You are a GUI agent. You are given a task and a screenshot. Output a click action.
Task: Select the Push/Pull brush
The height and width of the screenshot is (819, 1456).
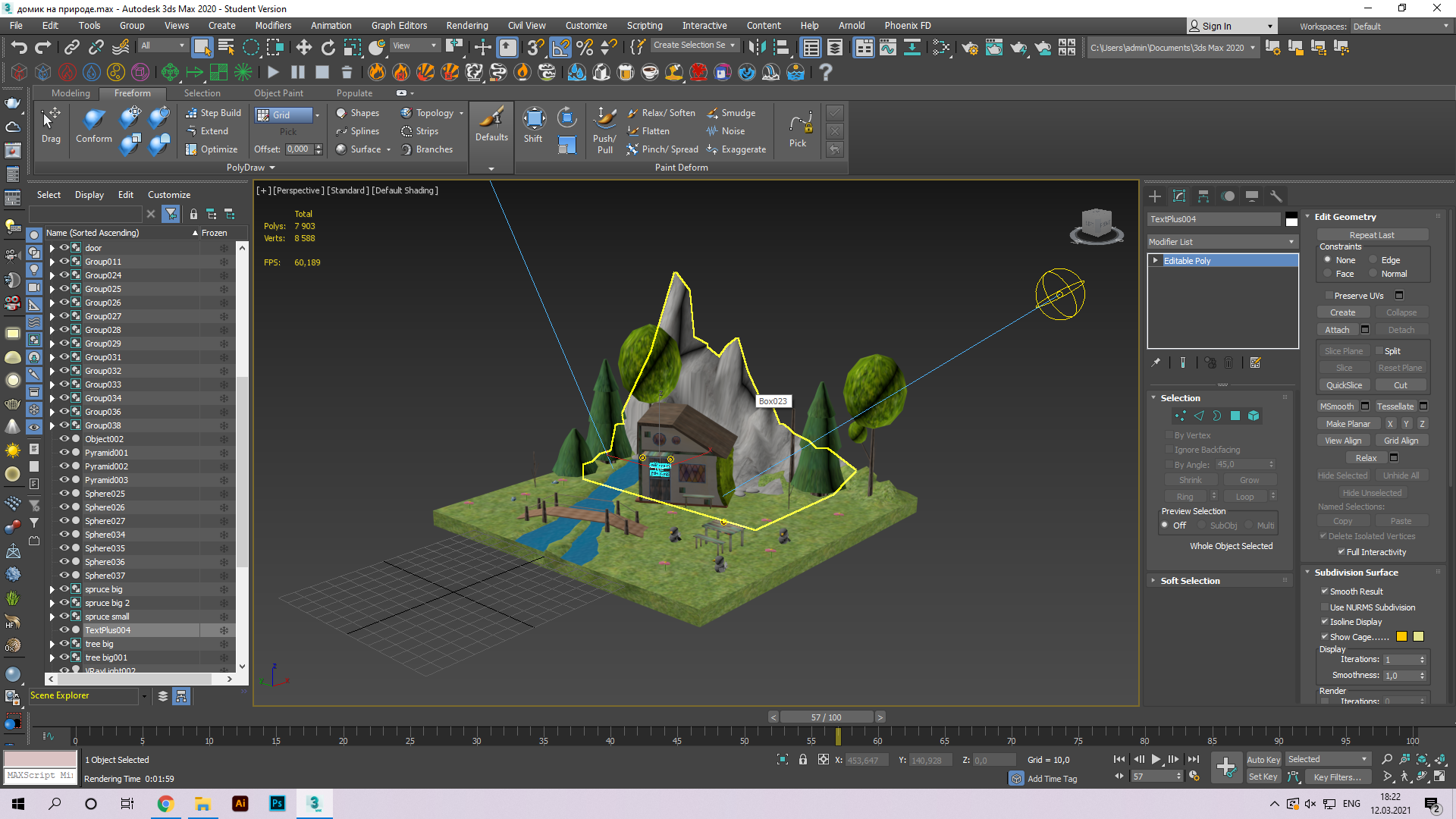click(604, 130)
